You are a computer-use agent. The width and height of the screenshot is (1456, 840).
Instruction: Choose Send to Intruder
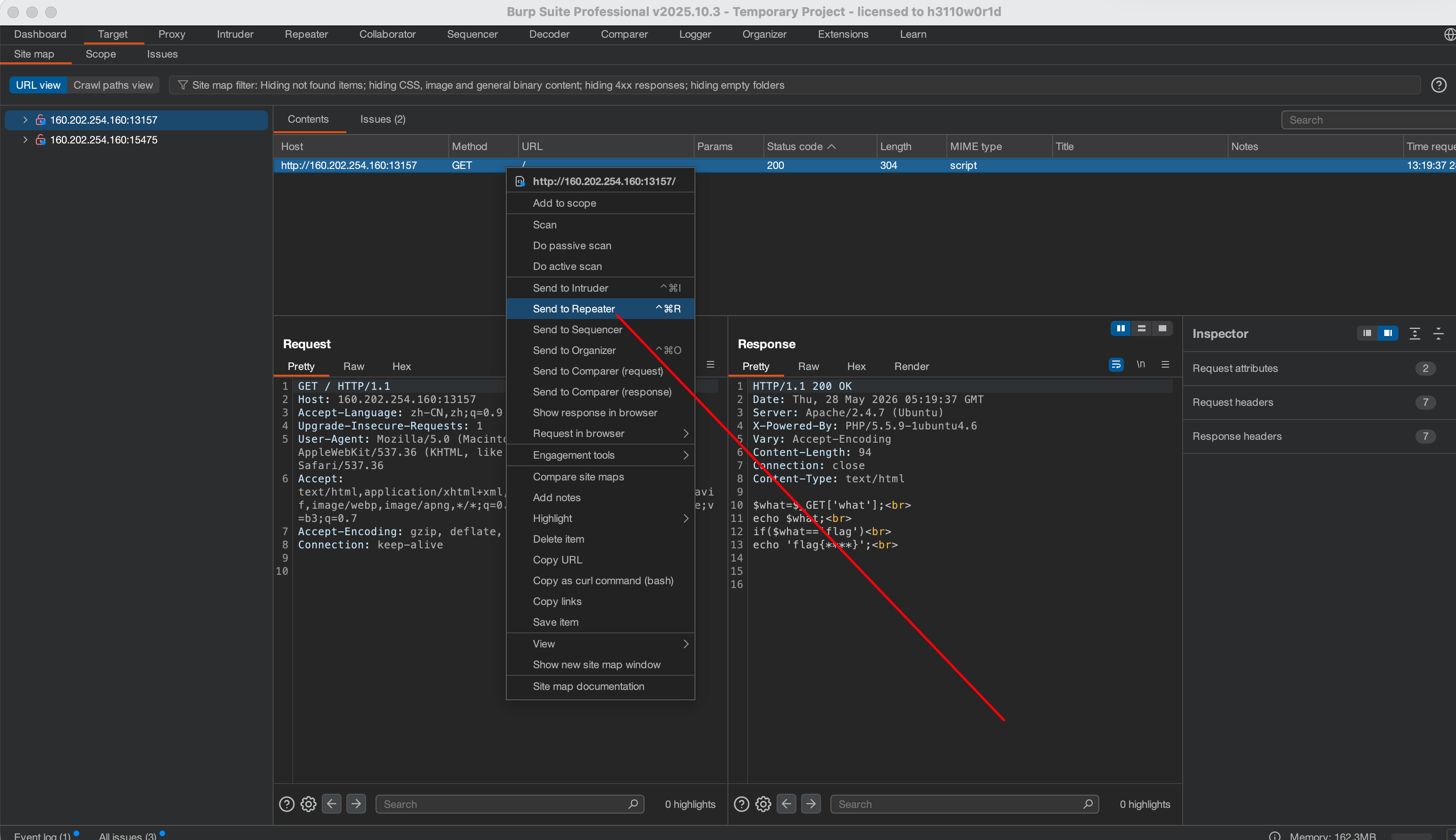click(600, 288)
